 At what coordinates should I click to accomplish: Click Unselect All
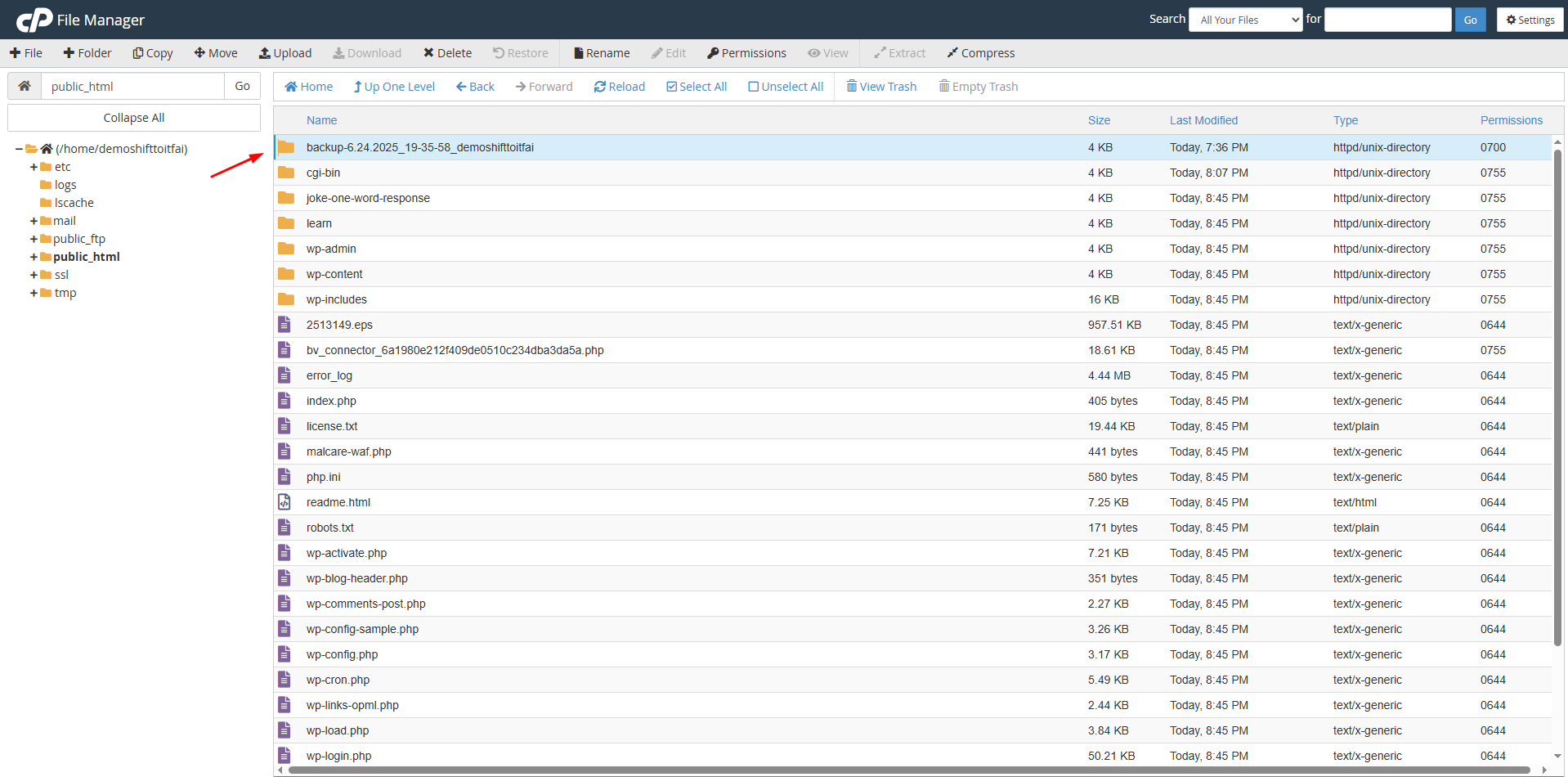[x=786, y=87]
